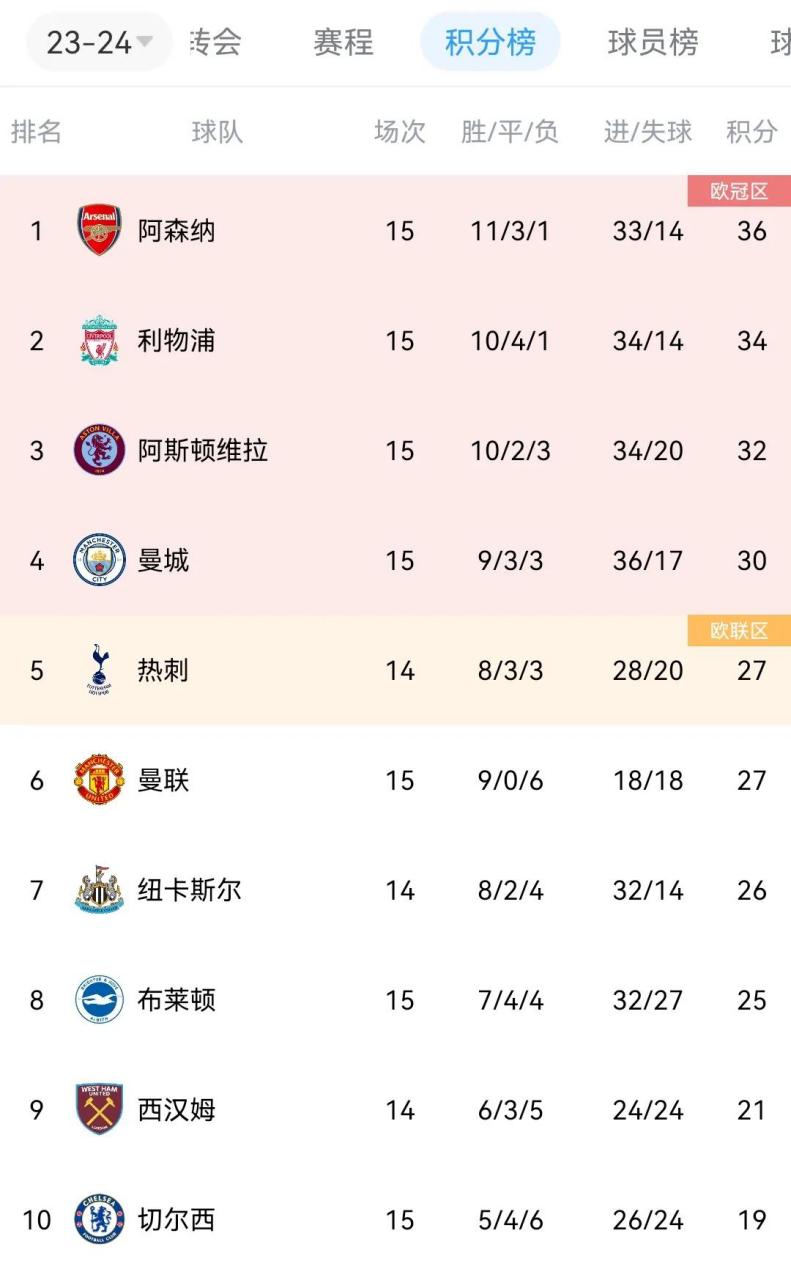Open the 阿森纳 team page link
Screen dimensions: 791x1280
click(173, 231)
